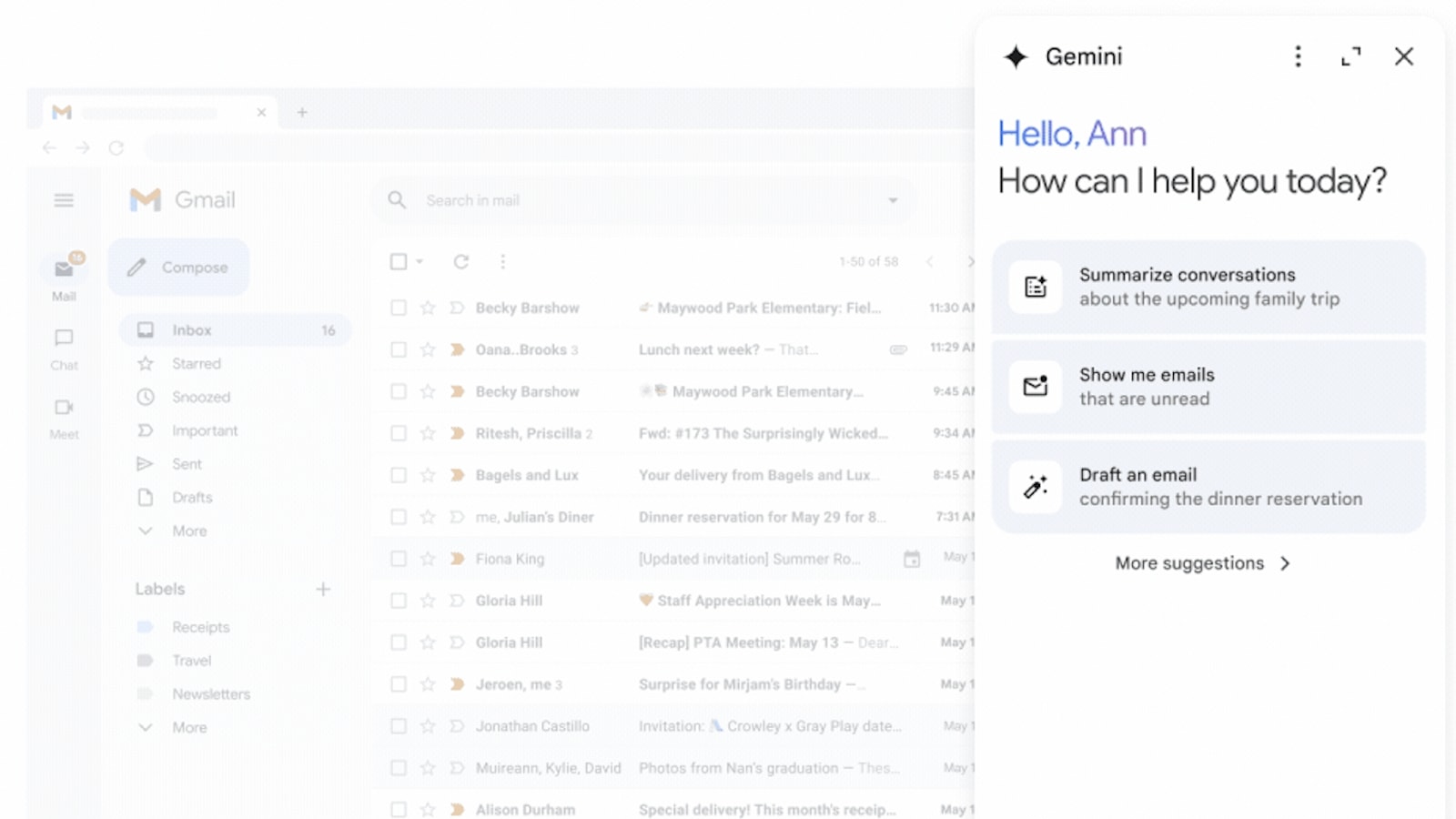The height and width of the screenshot is (819, 1456).
Task: Click the Gmail logo
Action: [182, 199]
